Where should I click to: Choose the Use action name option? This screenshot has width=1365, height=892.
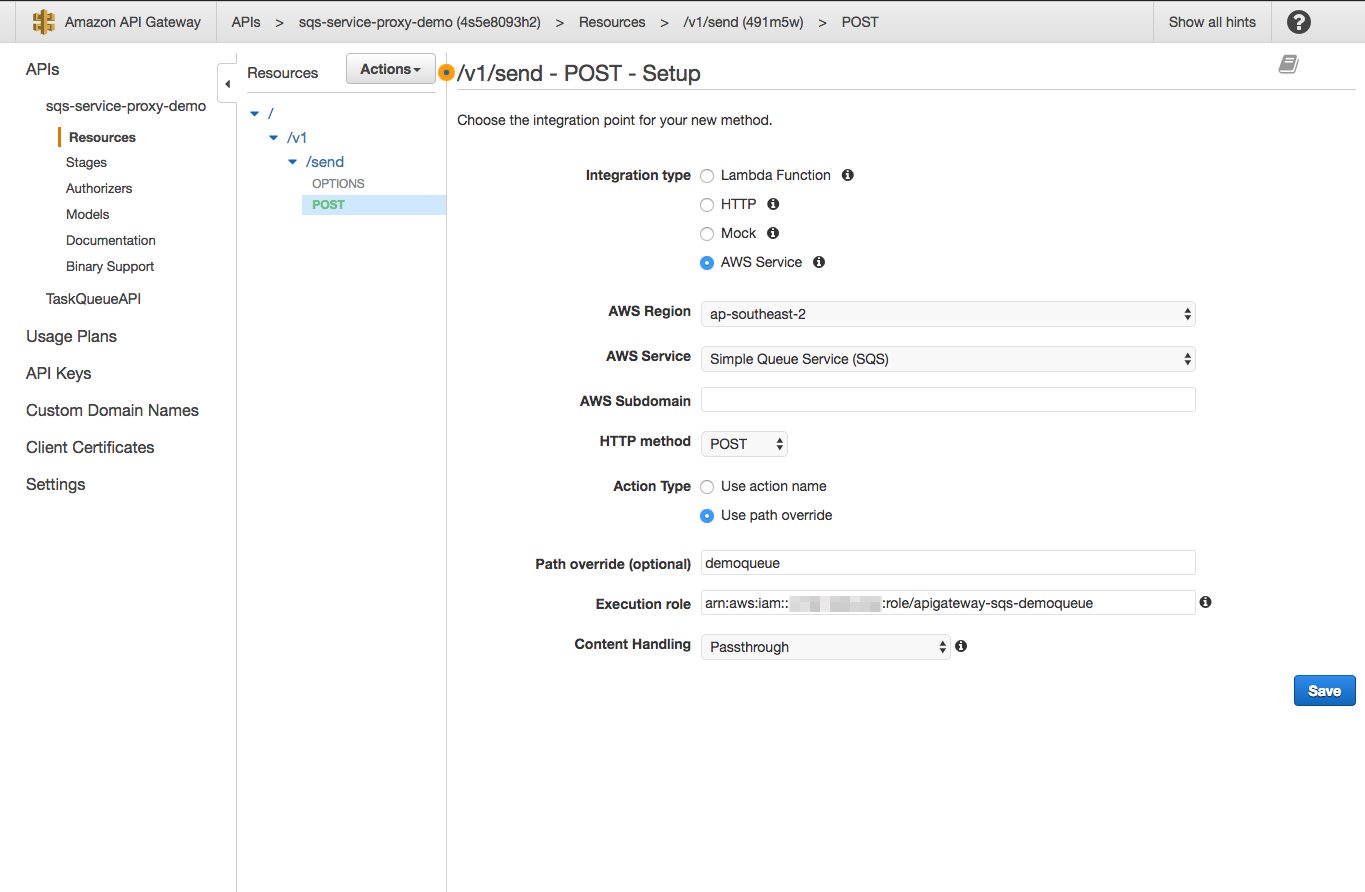point(707,487)
